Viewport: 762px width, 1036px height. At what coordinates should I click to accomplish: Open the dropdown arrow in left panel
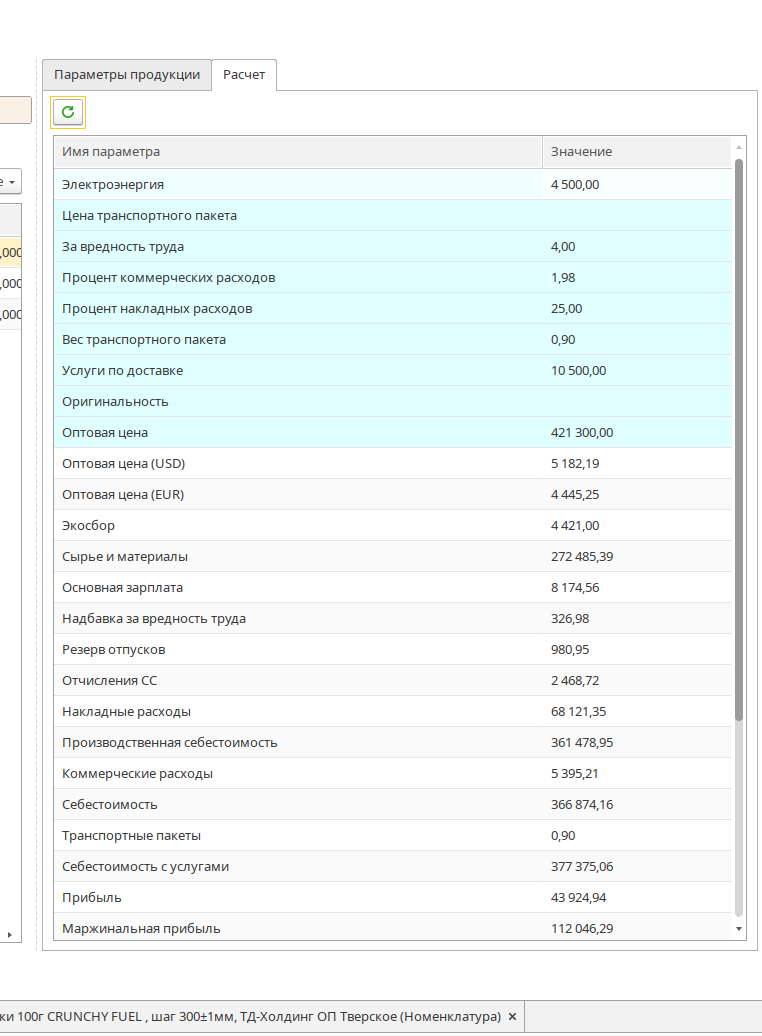(x=11, y=182)
